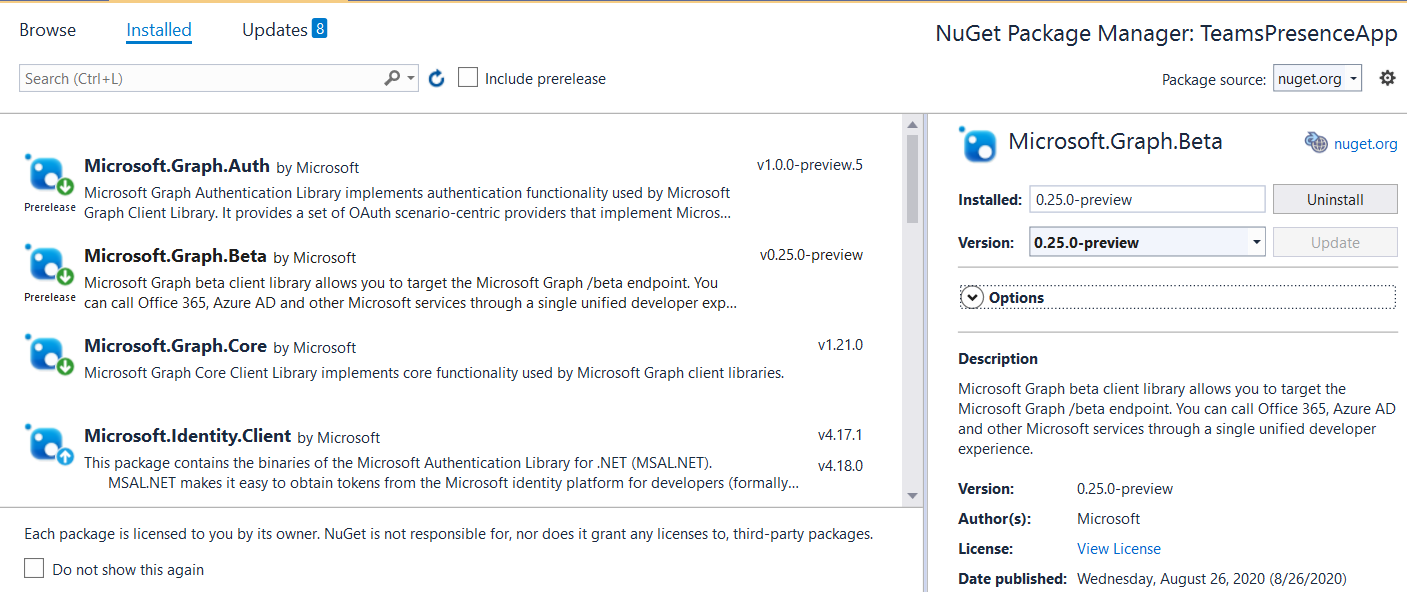The image size is (1407, 592).
Task: Click the Uninstall button
Action: pyautogui.click(x=1334, y=199)
